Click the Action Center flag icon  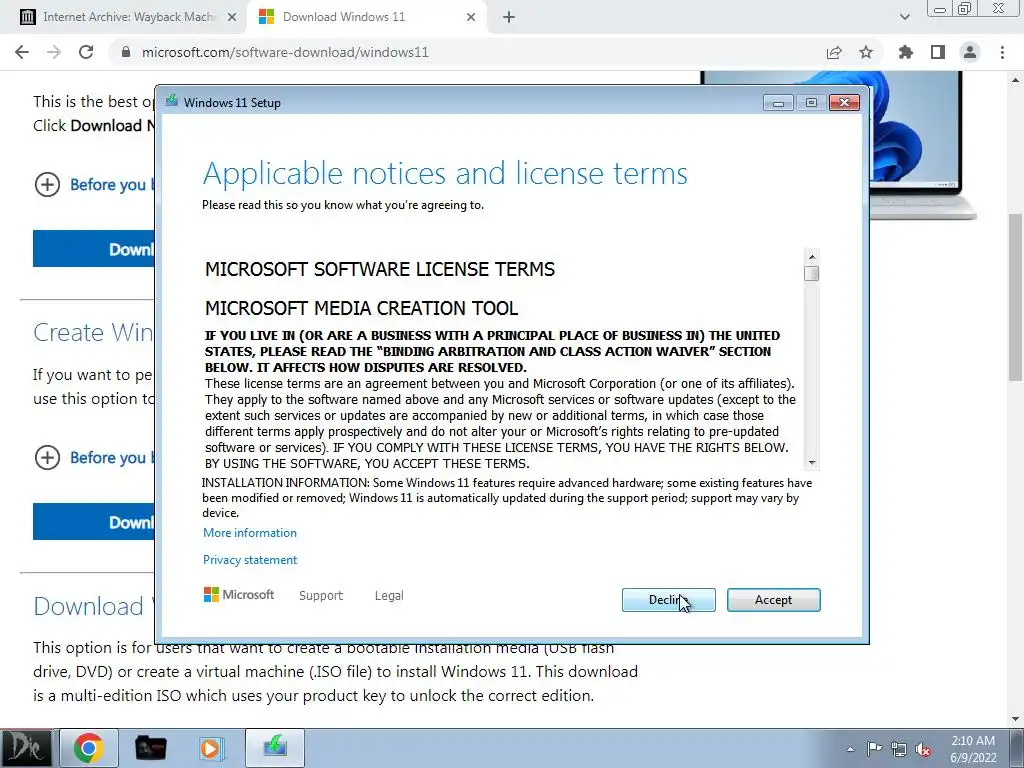(x=874, y=749)
